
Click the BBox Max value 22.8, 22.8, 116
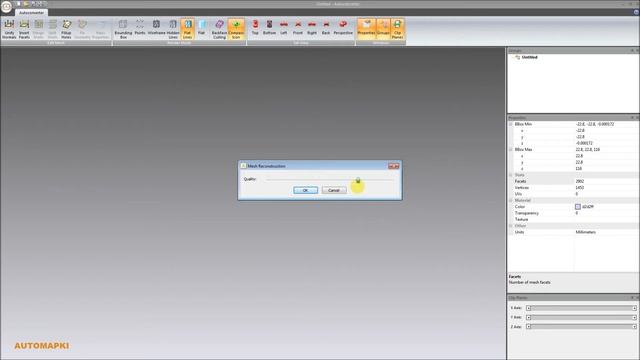[x=587, y=150]
